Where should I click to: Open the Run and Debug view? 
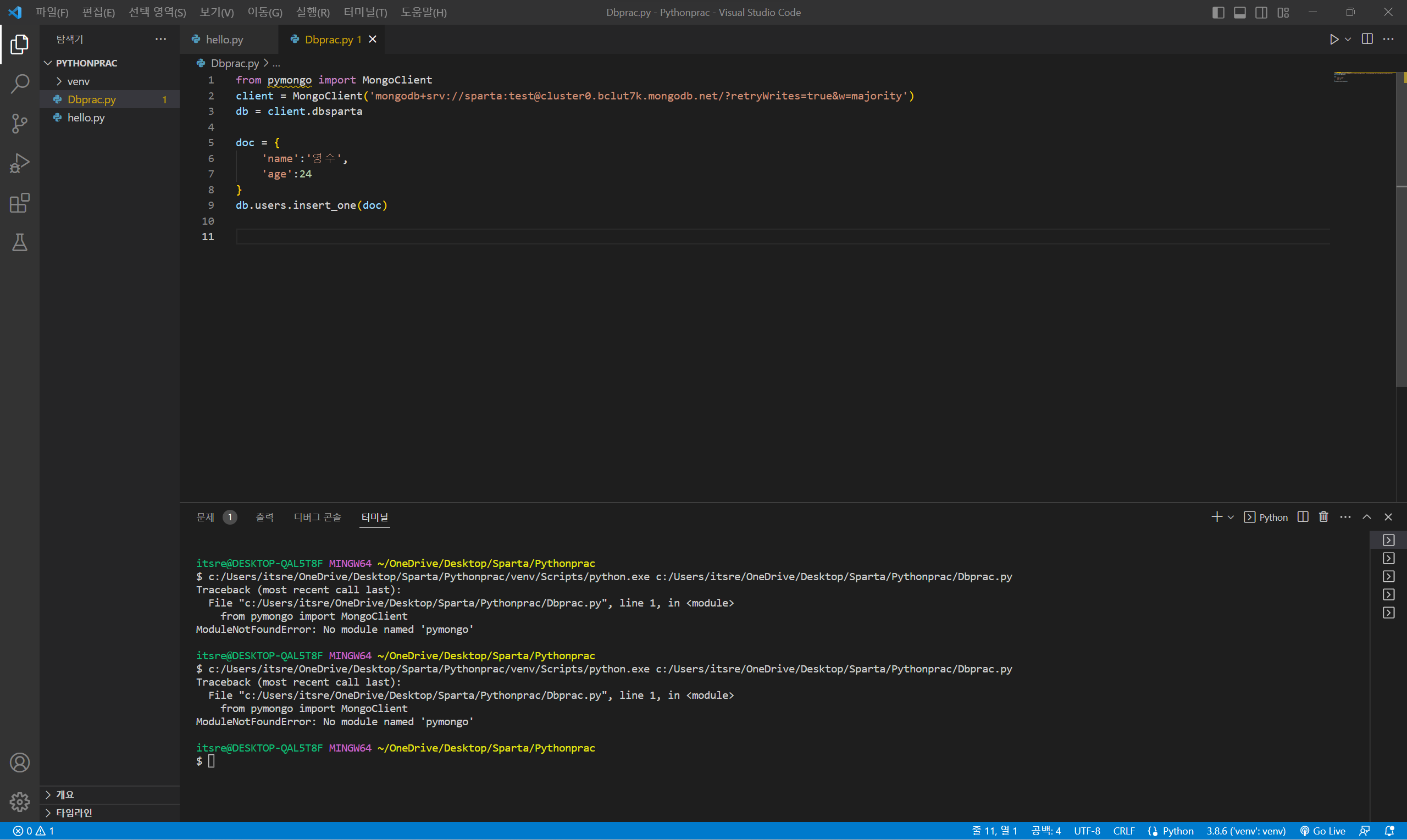click(19, 163)
